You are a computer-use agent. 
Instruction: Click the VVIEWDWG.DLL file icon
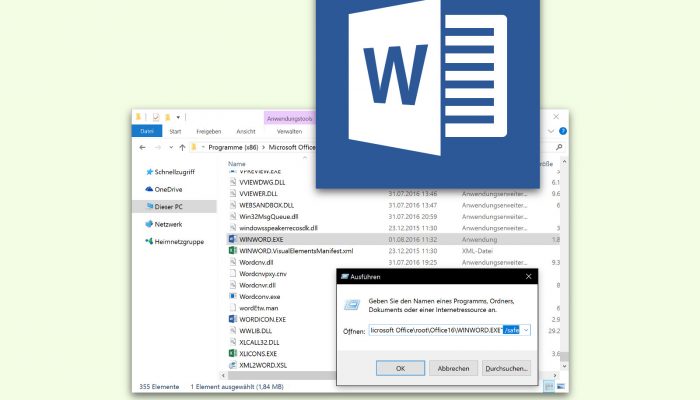233,182
